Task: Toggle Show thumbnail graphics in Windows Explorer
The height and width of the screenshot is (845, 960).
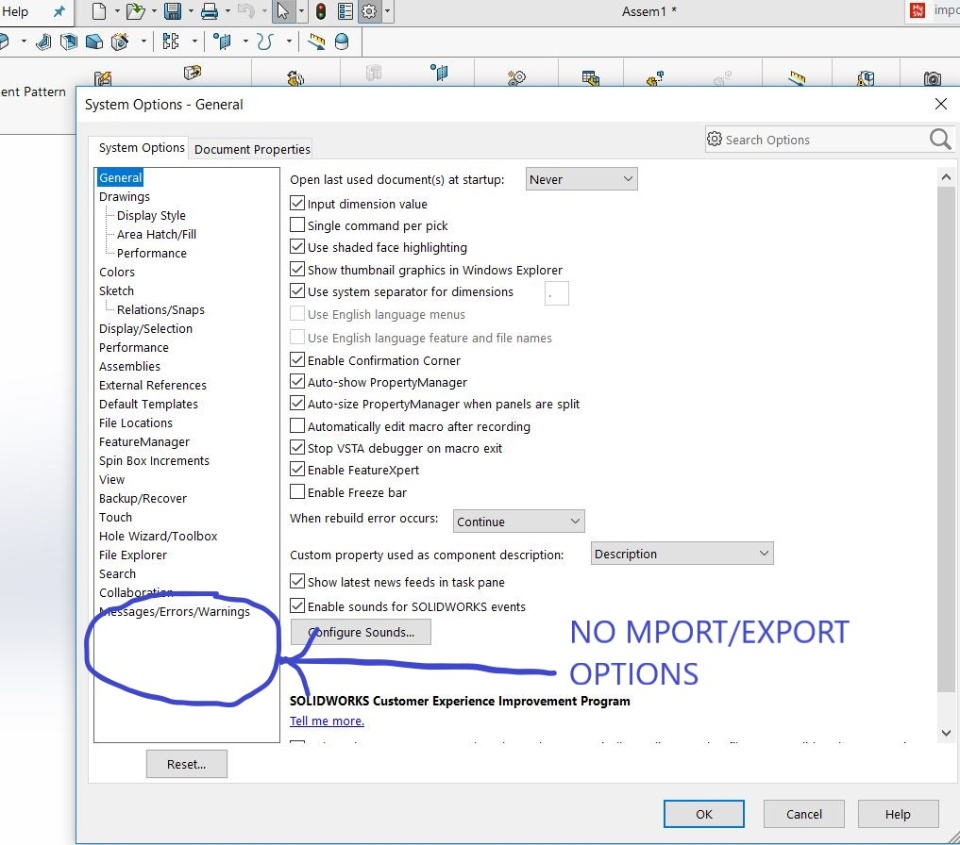Action: pyautogui.click(x=297, y=269)
